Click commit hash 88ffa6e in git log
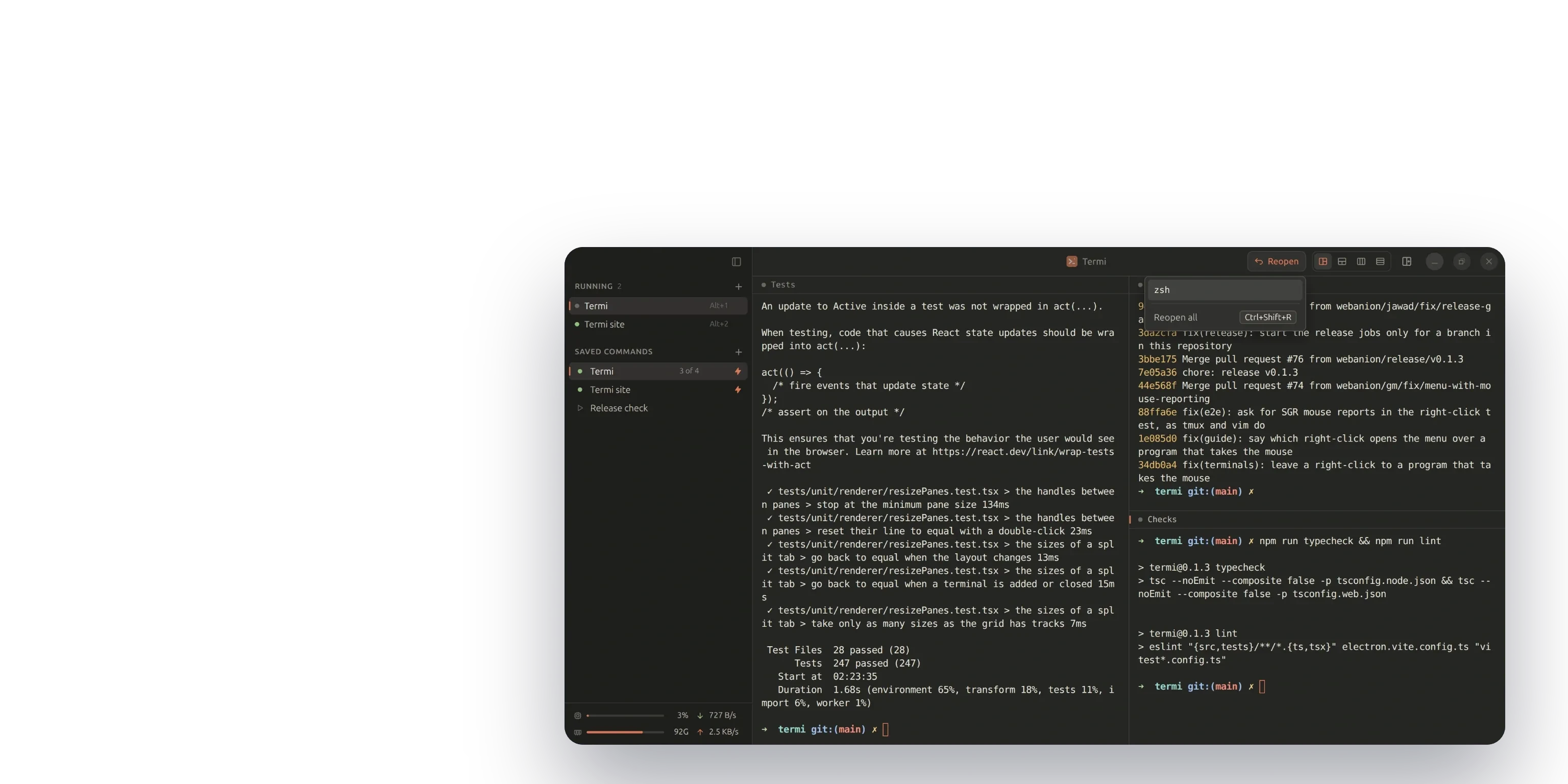Image resolution: width=1568 pixels, height=784 pixels. pyautogui.click(x=1157, y=412)
